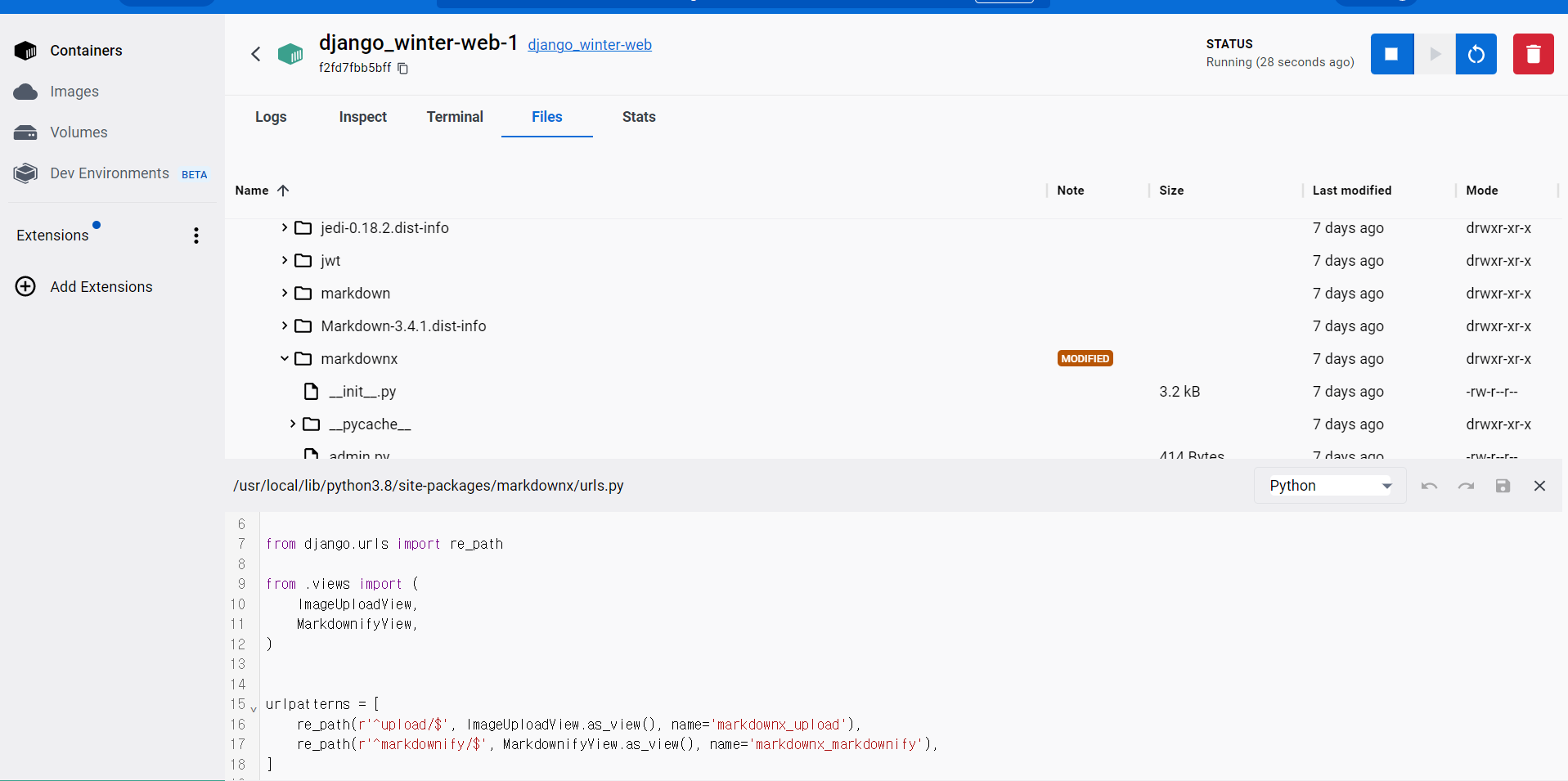Click the Last modified column header
The image size is (1568, 781).
click(x=1351, y=191)
